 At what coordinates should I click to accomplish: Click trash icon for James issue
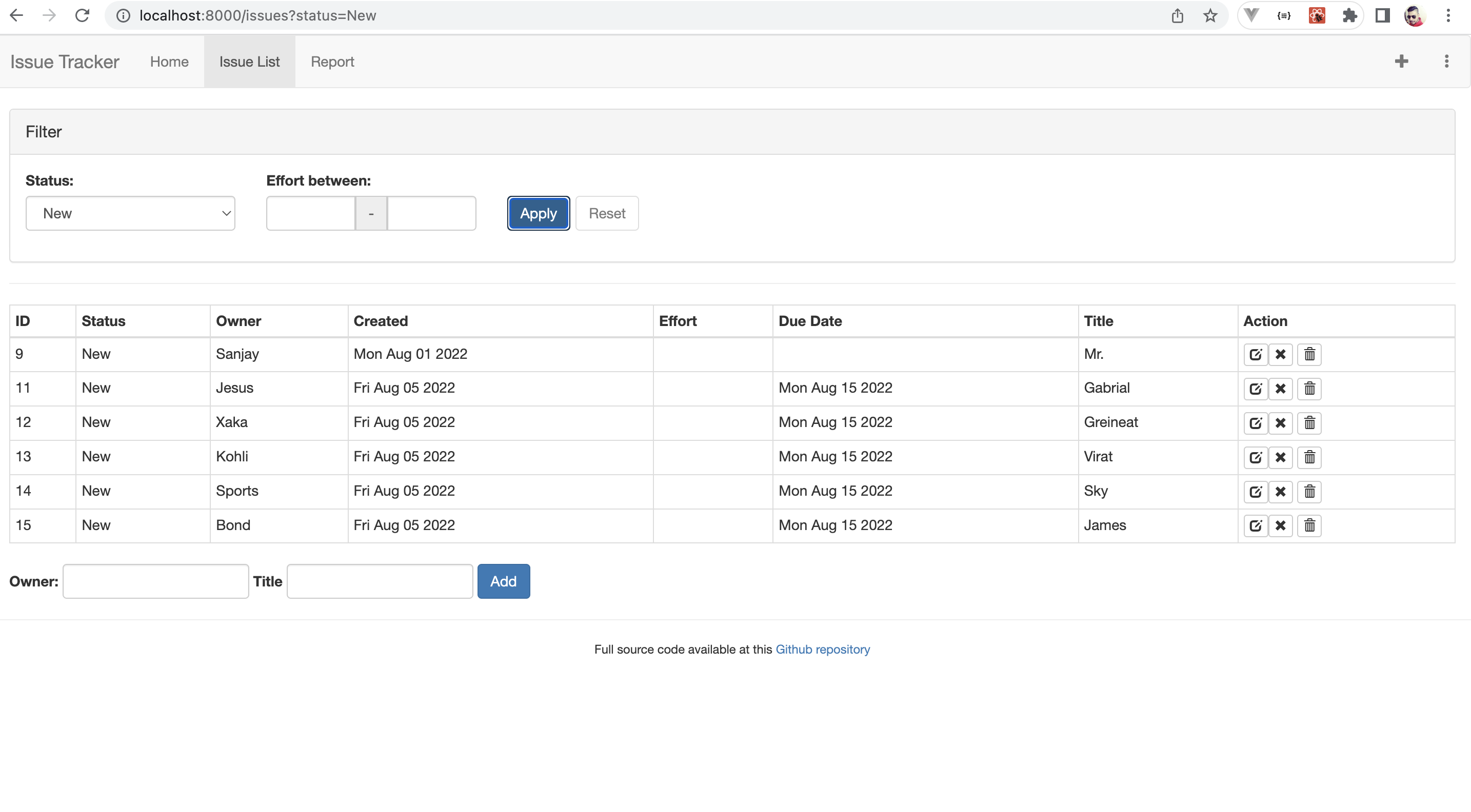coord(1309,525)
